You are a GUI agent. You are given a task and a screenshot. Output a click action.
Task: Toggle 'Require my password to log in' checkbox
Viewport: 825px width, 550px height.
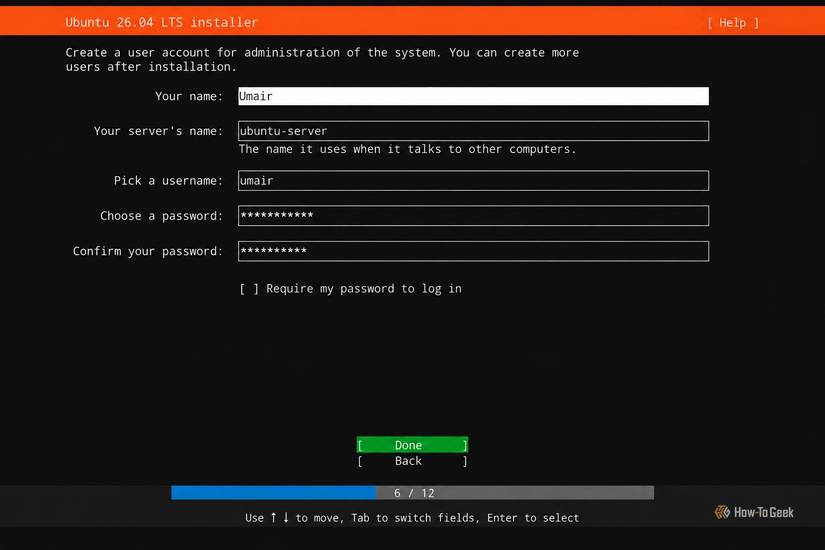[x=249, y=289]
